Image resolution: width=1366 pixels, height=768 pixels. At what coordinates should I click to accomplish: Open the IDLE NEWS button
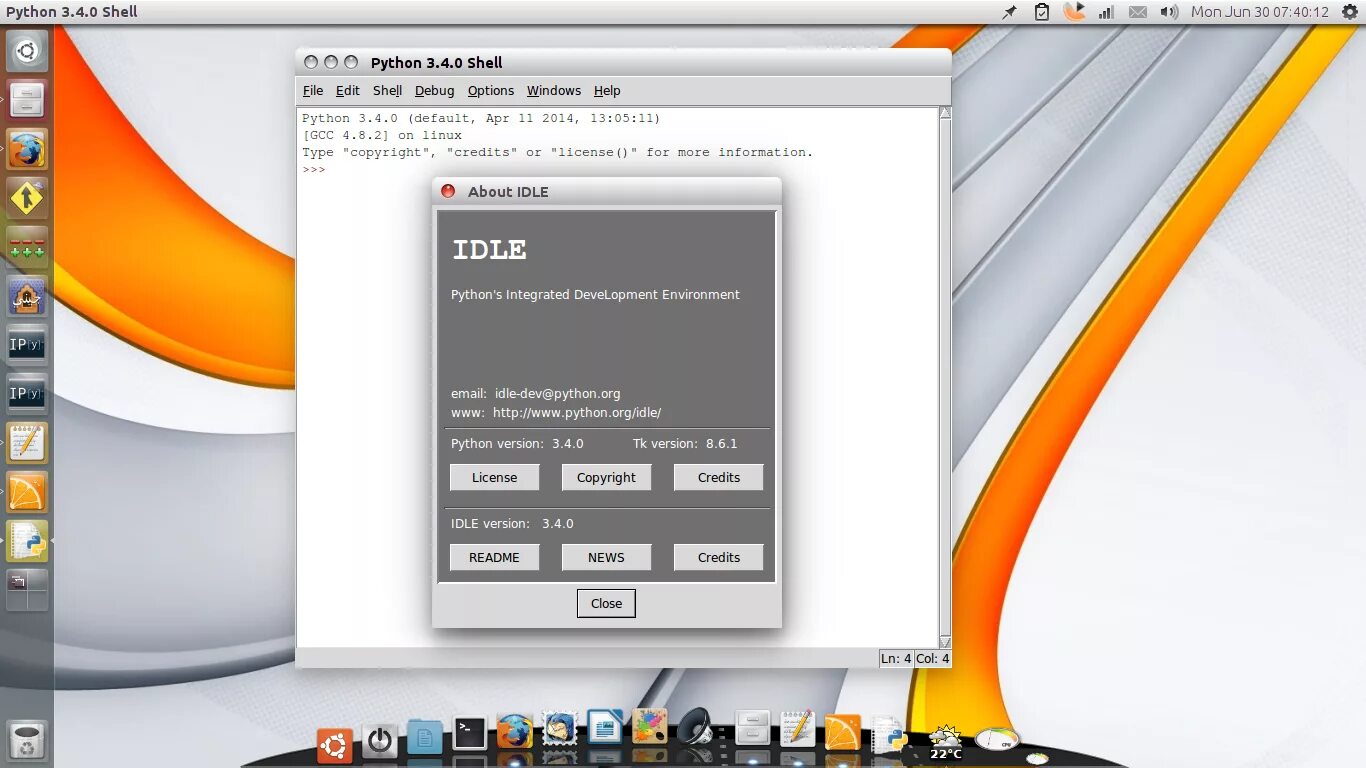tap(606, 557)
